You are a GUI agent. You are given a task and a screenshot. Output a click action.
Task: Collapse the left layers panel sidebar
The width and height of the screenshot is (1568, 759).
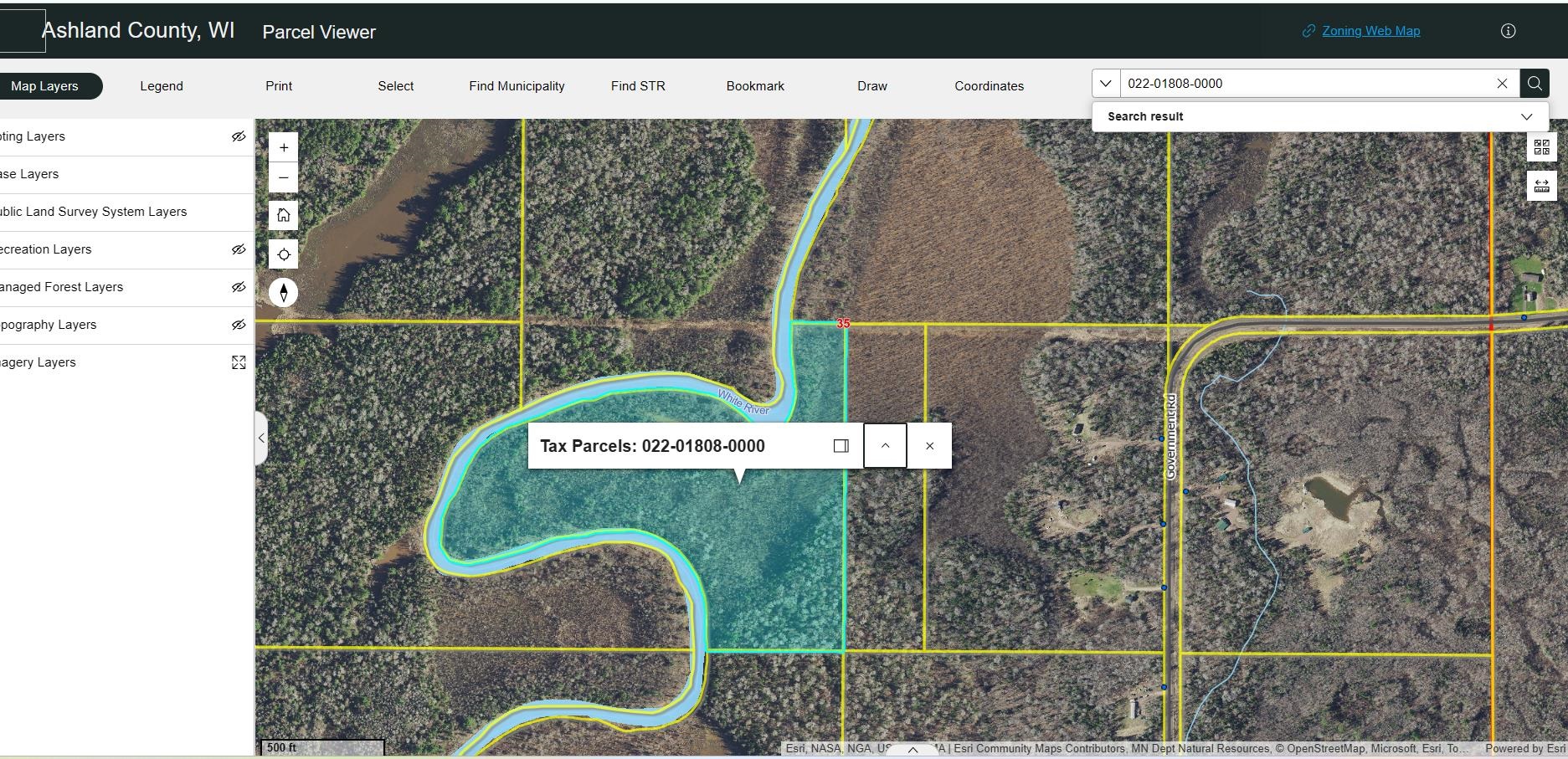coord(261,438)
